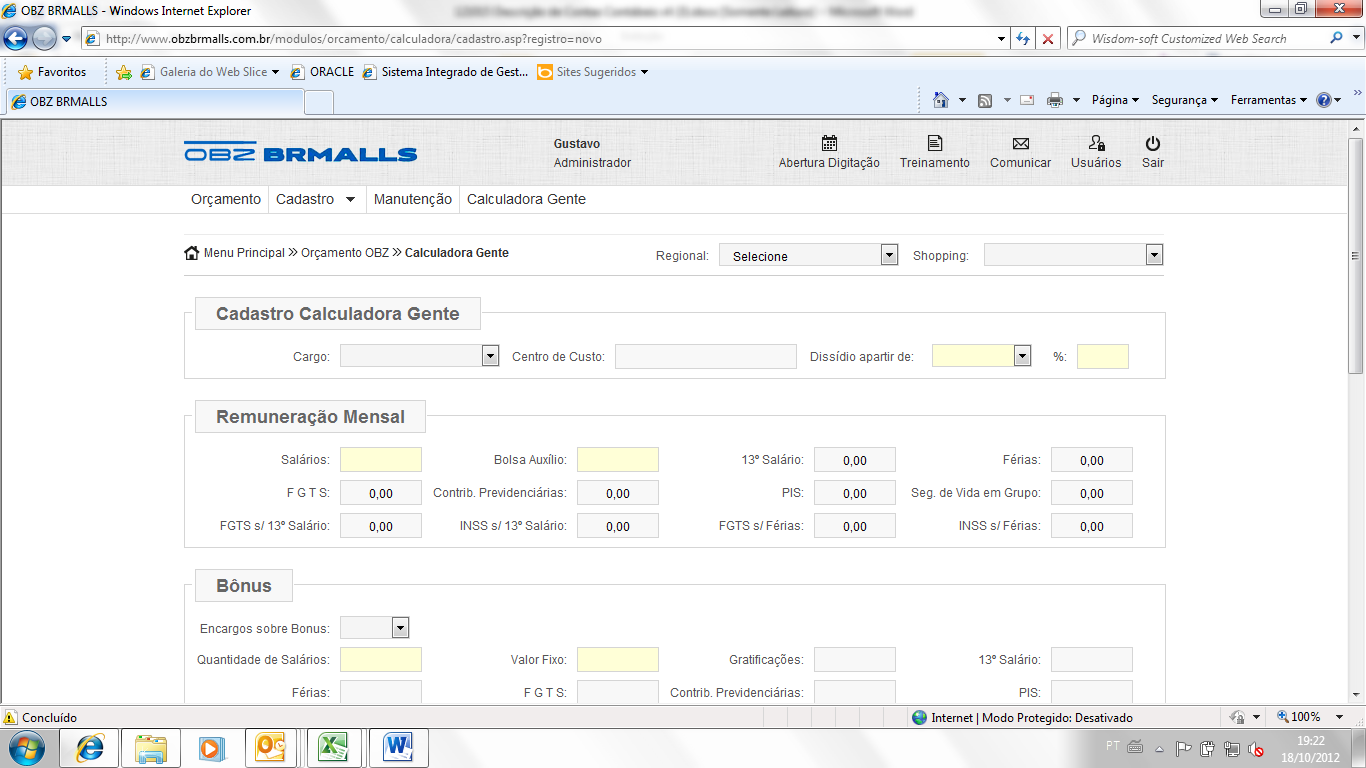Select the OBZ BRMALLS browser tab
The height and width of the screenshot is (768, 1366).
click(154, 101)
